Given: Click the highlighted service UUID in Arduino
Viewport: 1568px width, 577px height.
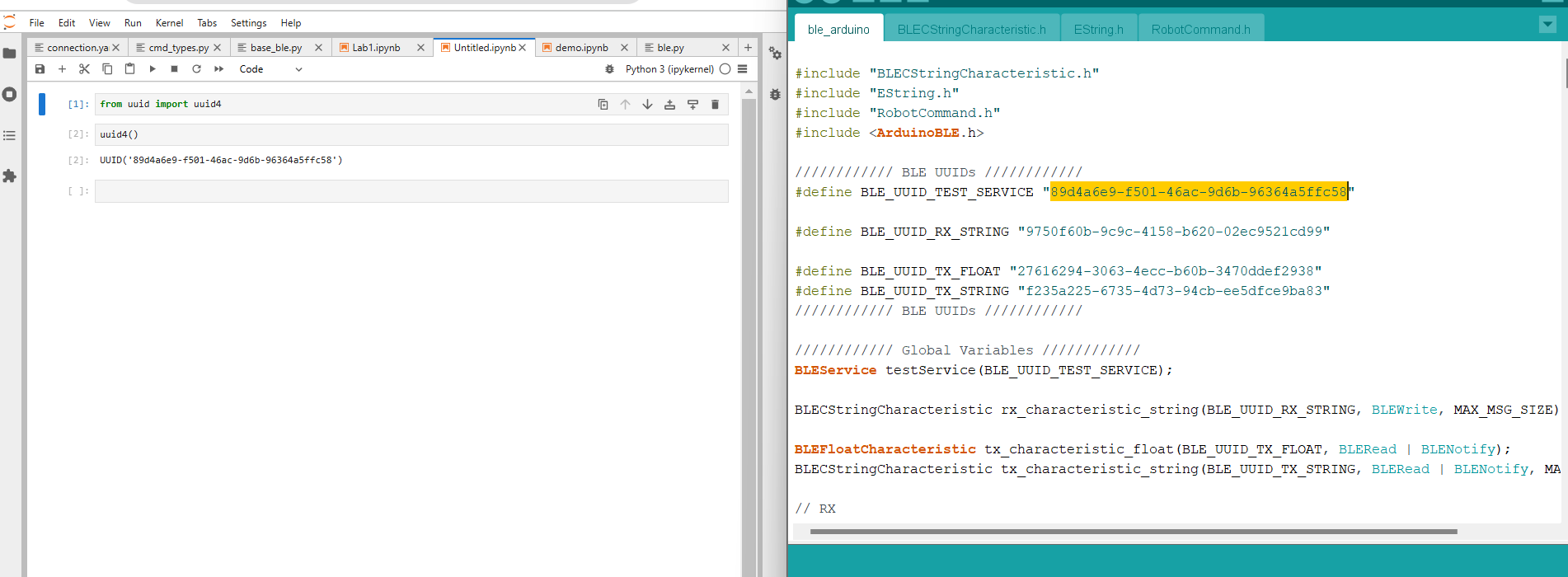Looking at the screenshot, I should [1199, 192].
